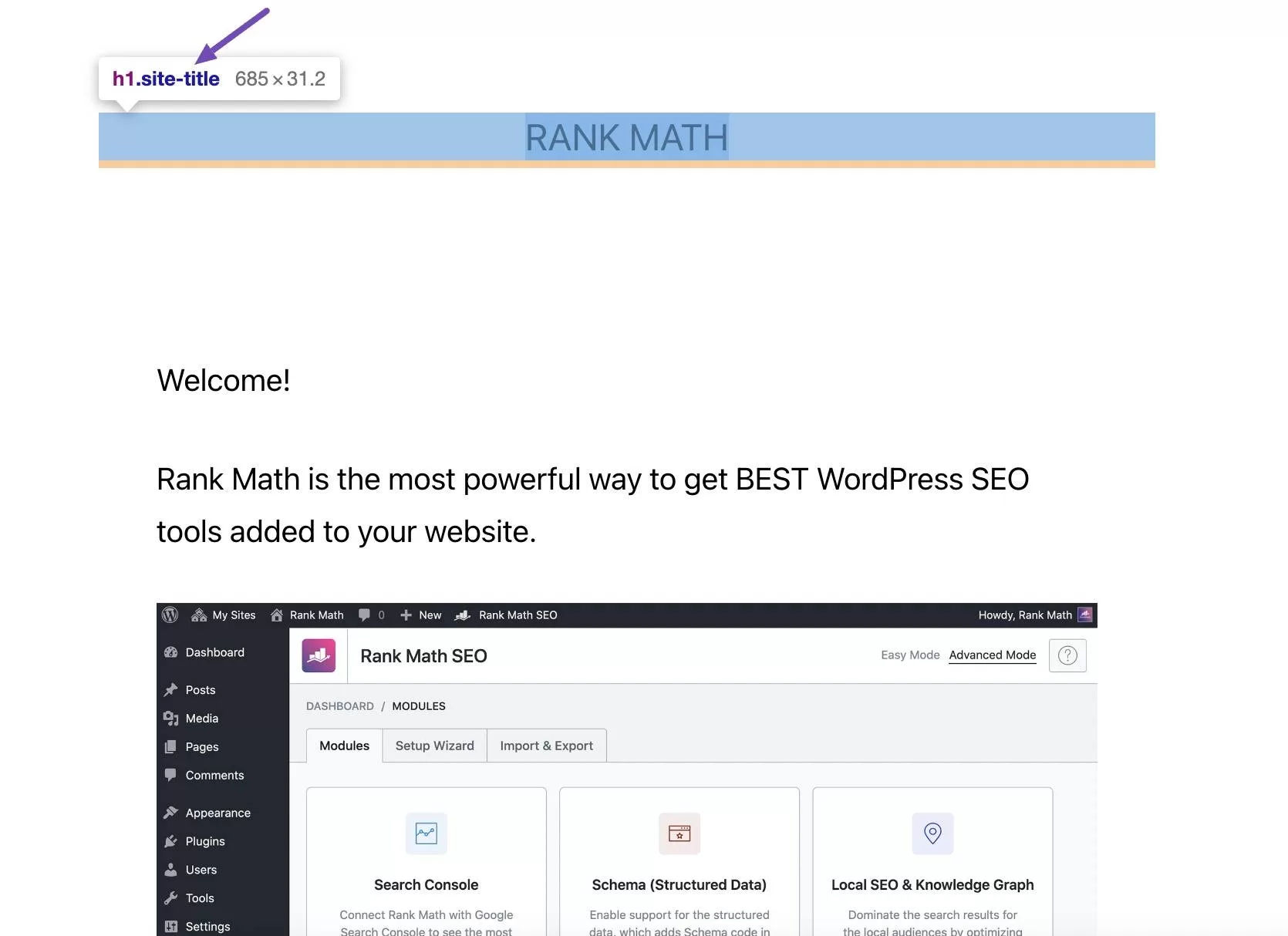The height and width of the screenshot is (936, 1288).
Task: Open My Sites network icon in admin bar
Action: 199,614
